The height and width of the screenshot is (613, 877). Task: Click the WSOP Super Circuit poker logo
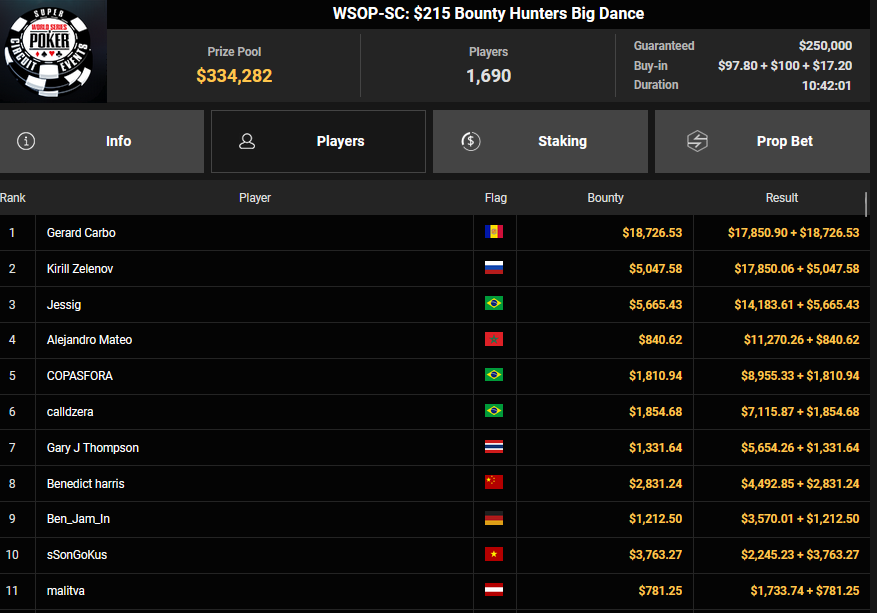(x=53, y=52)
